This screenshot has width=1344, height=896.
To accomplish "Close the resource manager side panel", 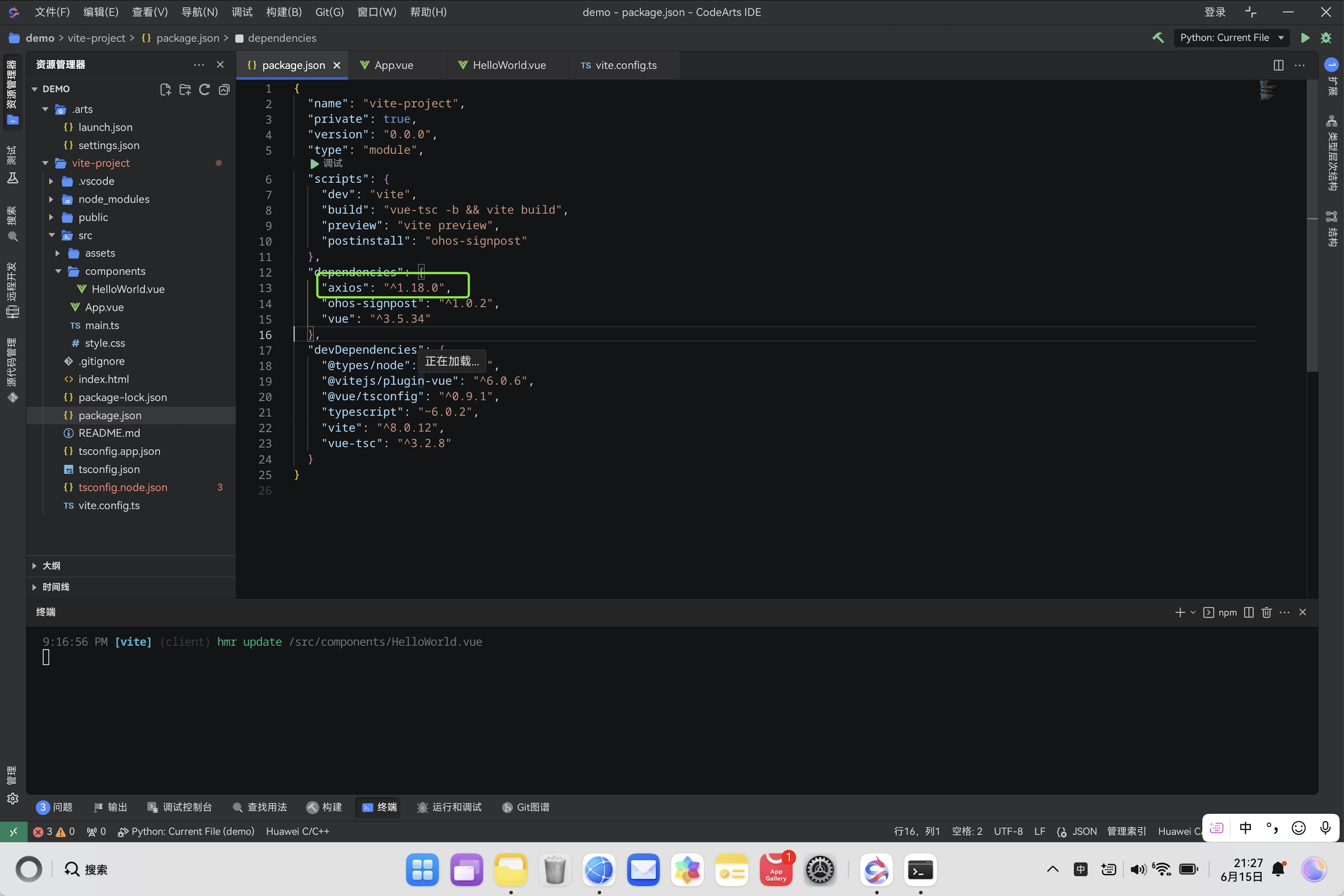I will point(220,65).
